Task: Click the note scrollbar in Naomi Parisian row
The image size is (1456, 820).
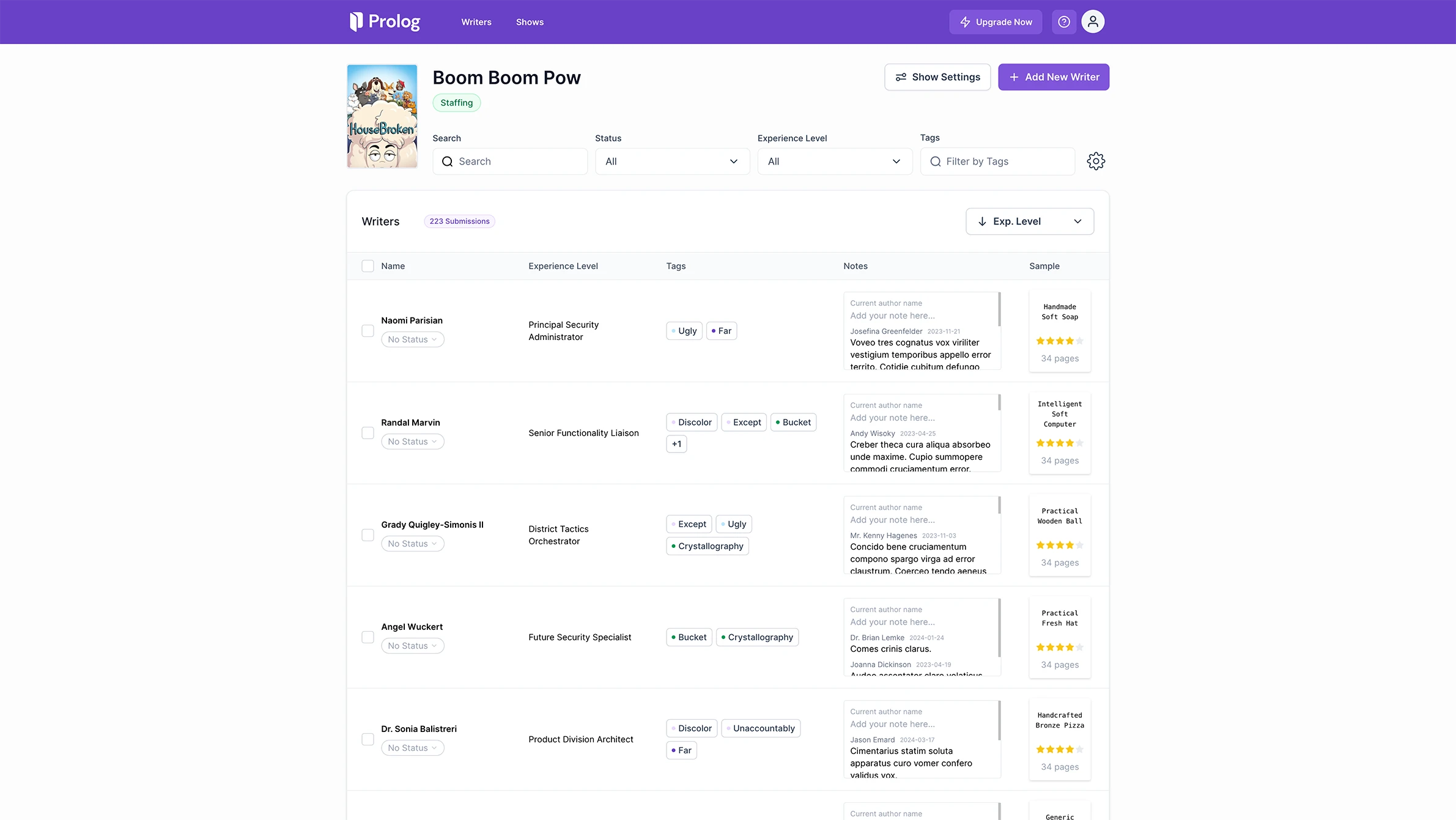Action: [999, 309]
